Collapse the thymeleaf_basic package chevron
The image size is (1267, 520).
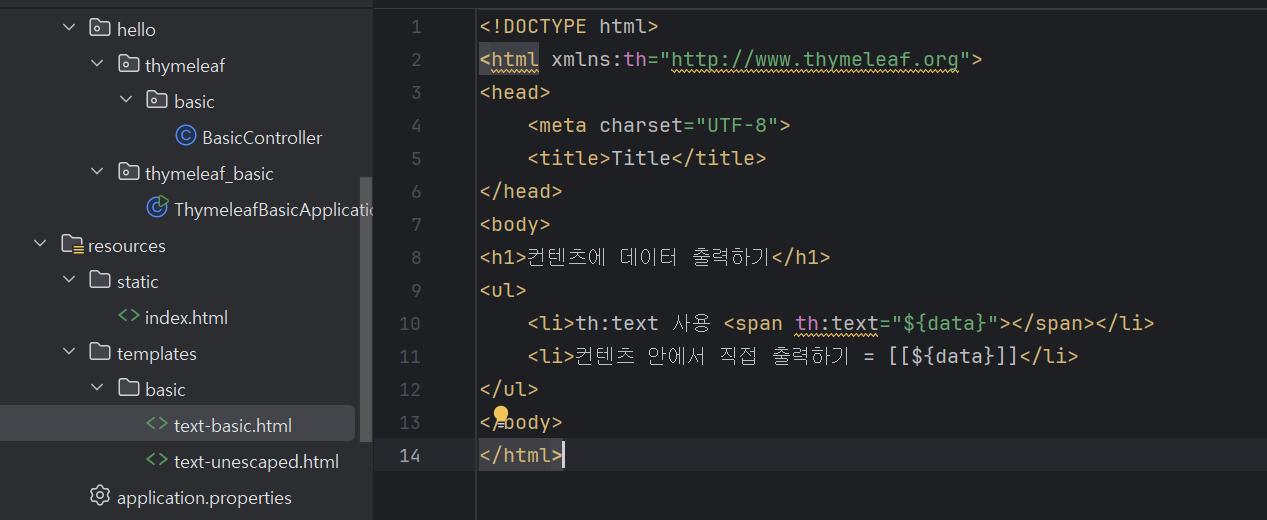pos(97,173)
